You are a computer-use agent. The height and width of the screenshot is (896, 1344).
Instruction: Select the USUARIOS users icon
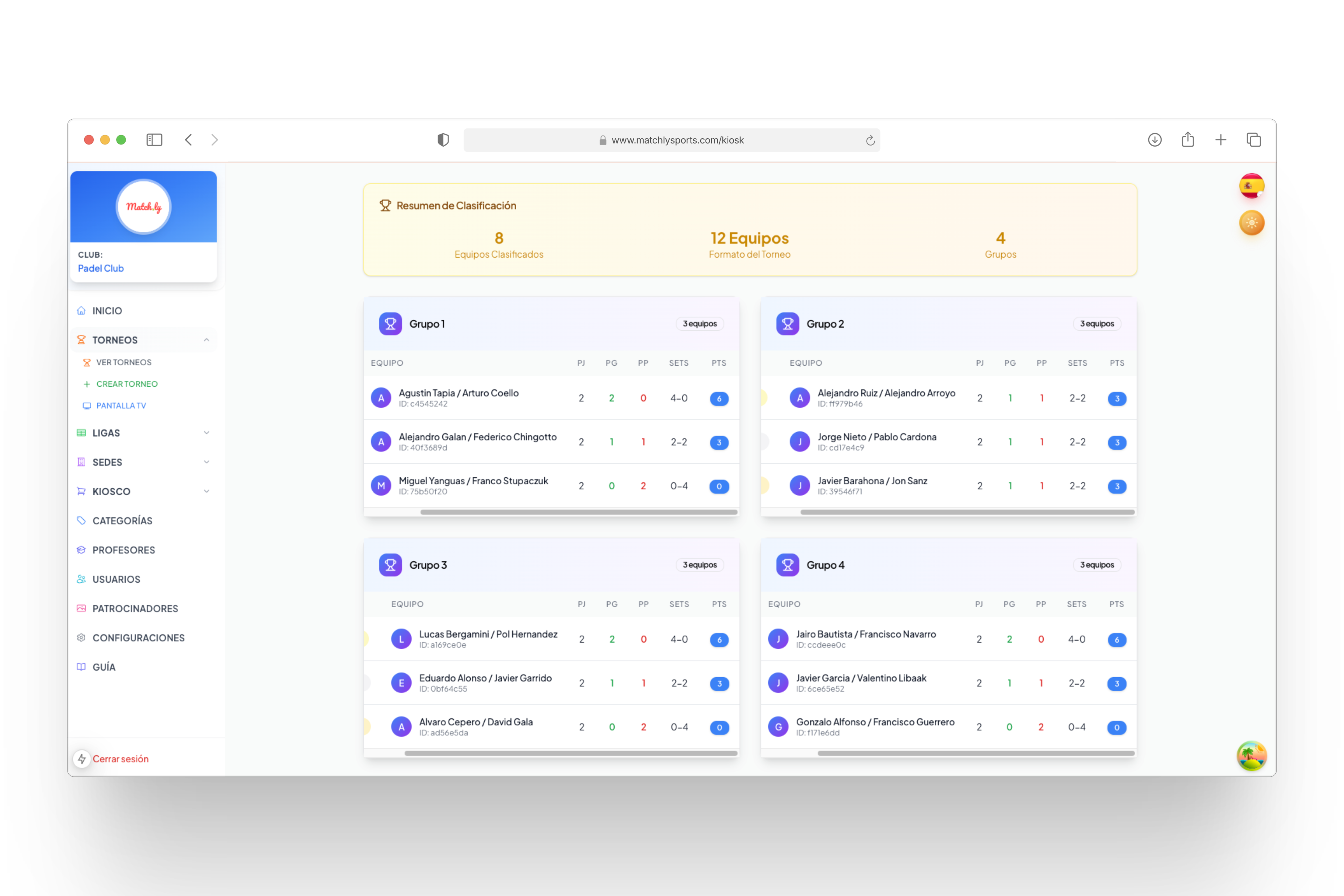[82, 579]
